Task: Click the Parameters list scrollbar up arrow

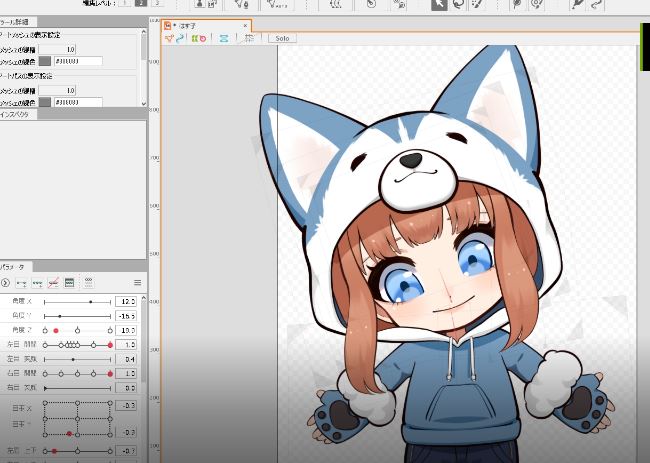Action: pos(144,298)
